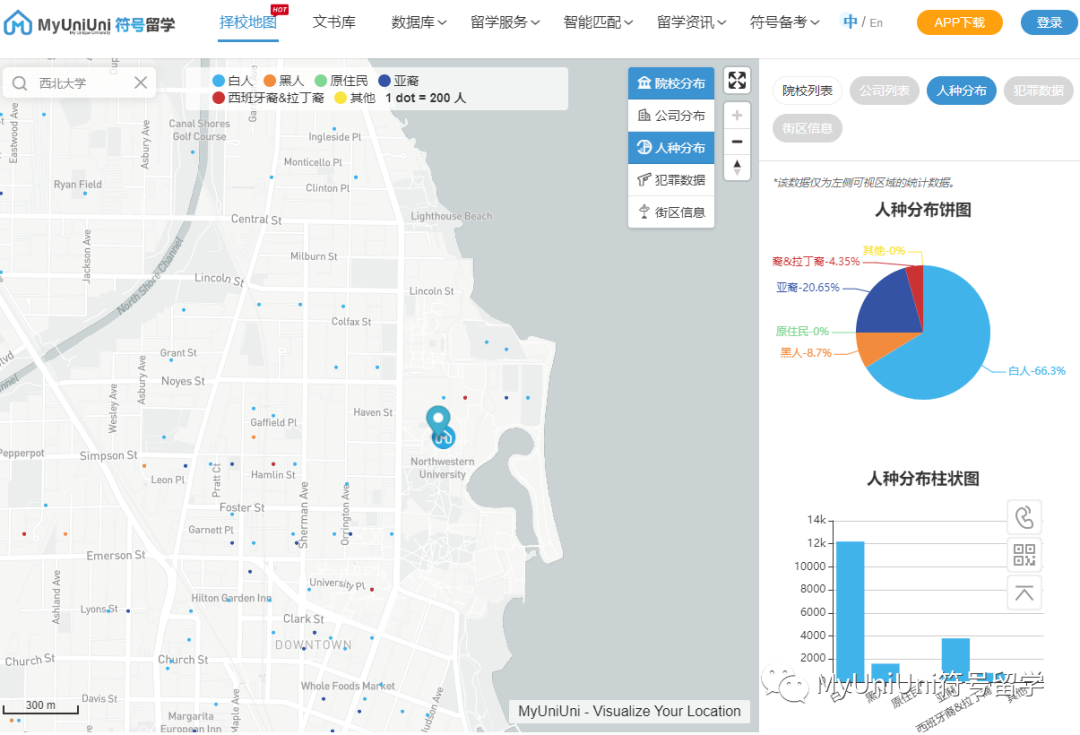Screen dimensions: 1080x735
Task: Go to 择校地图 in navigation
Action: pos(248,23)
